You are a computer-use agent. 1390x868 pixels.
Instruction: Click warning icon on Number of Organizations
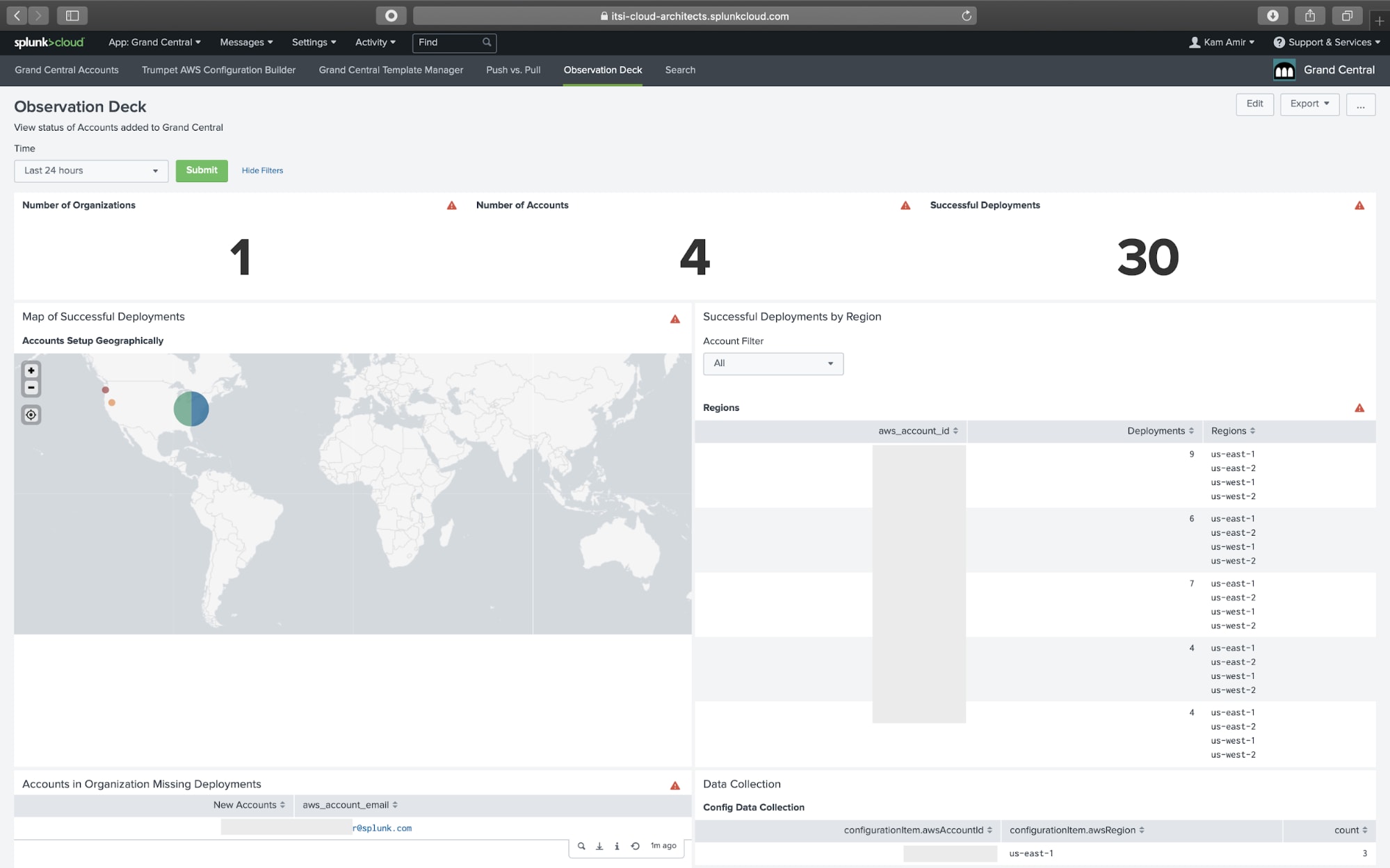pyautogui.click(x=452, y=206)
